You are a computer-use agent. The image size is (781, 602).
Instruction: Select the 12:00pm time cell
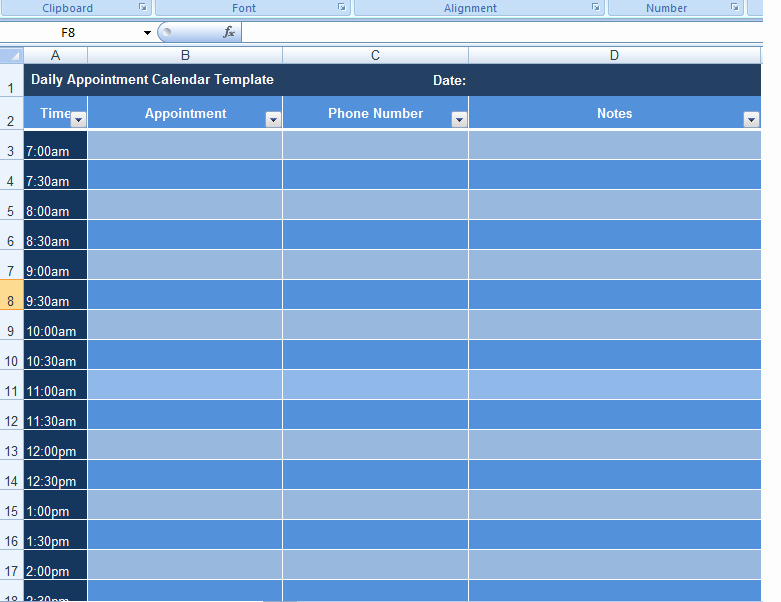tap(56, 445)
